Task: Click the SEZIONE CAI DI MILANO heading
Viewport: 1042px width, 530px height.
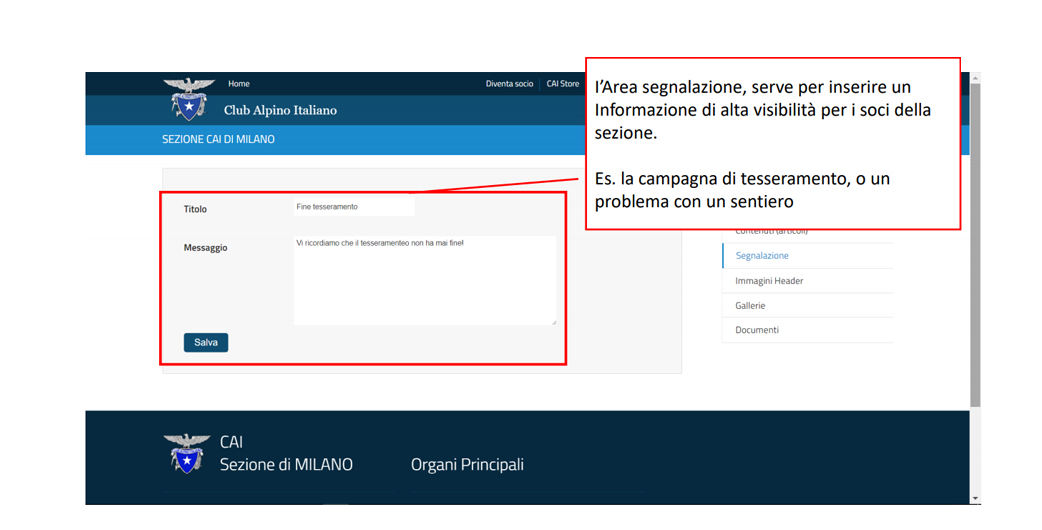Action: [x=218, y=139]
